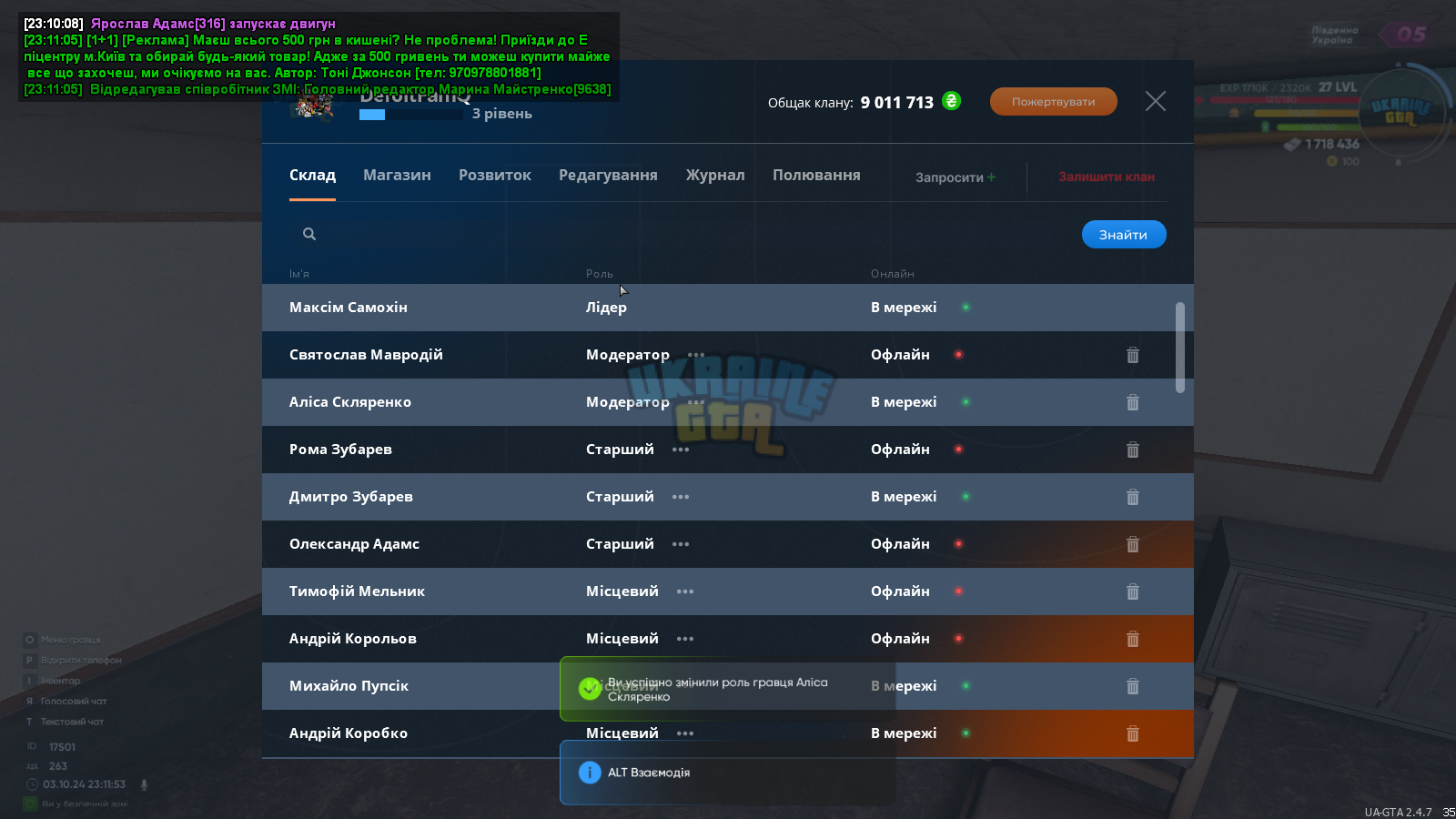Remove Дмитро Зубарев via trash icon
1456x819 pixels.
click(x=1133, y=497)
